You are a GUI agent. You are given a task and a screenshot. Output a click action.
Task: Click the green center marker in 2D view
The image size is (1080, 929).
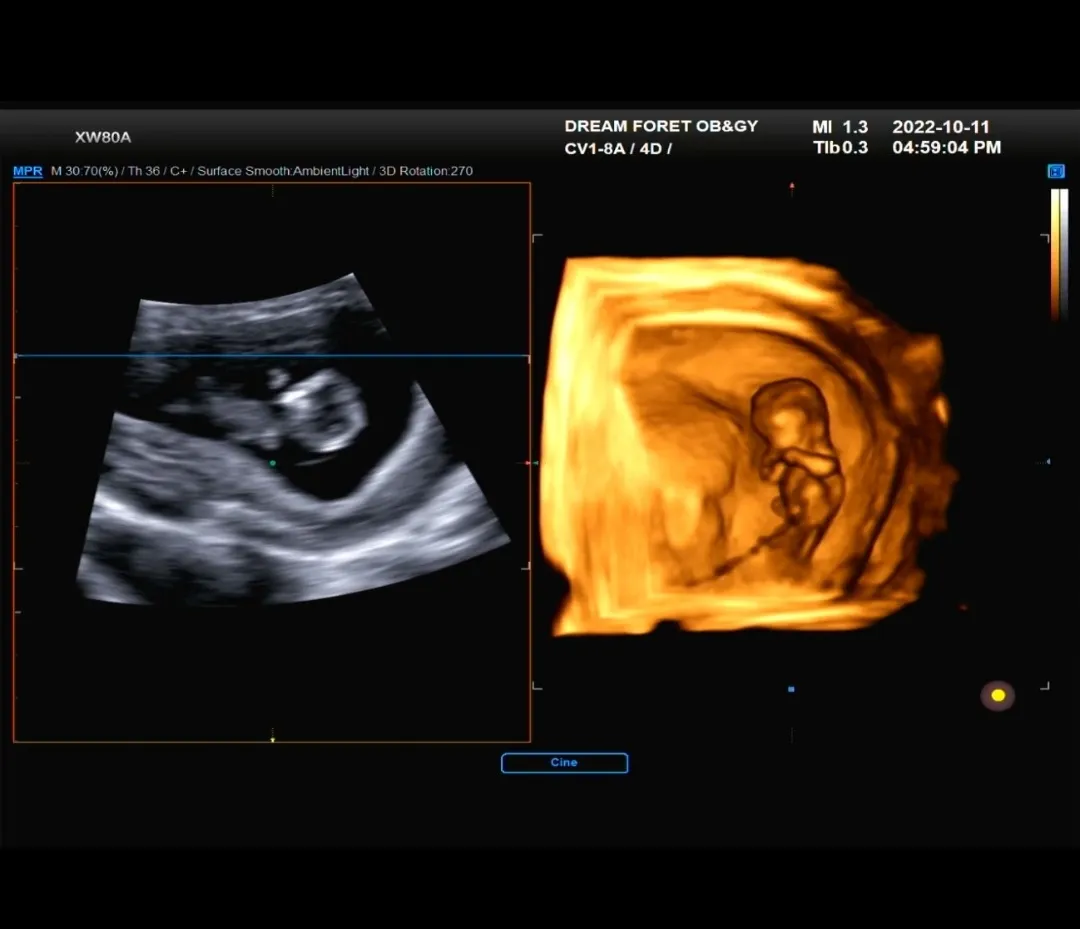point(273,463)
